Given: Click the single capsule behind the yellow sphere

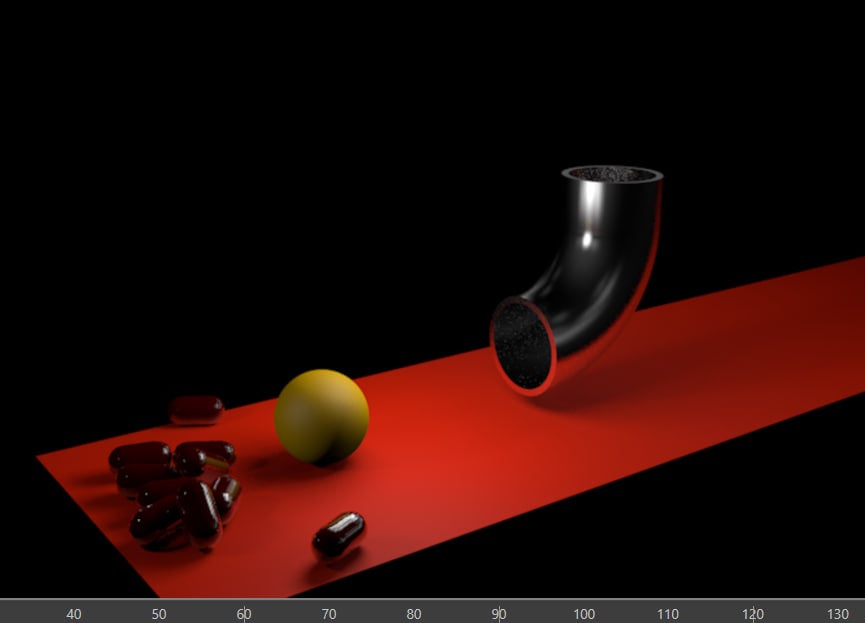Looking at the screenshot, I should click(196, 410).
